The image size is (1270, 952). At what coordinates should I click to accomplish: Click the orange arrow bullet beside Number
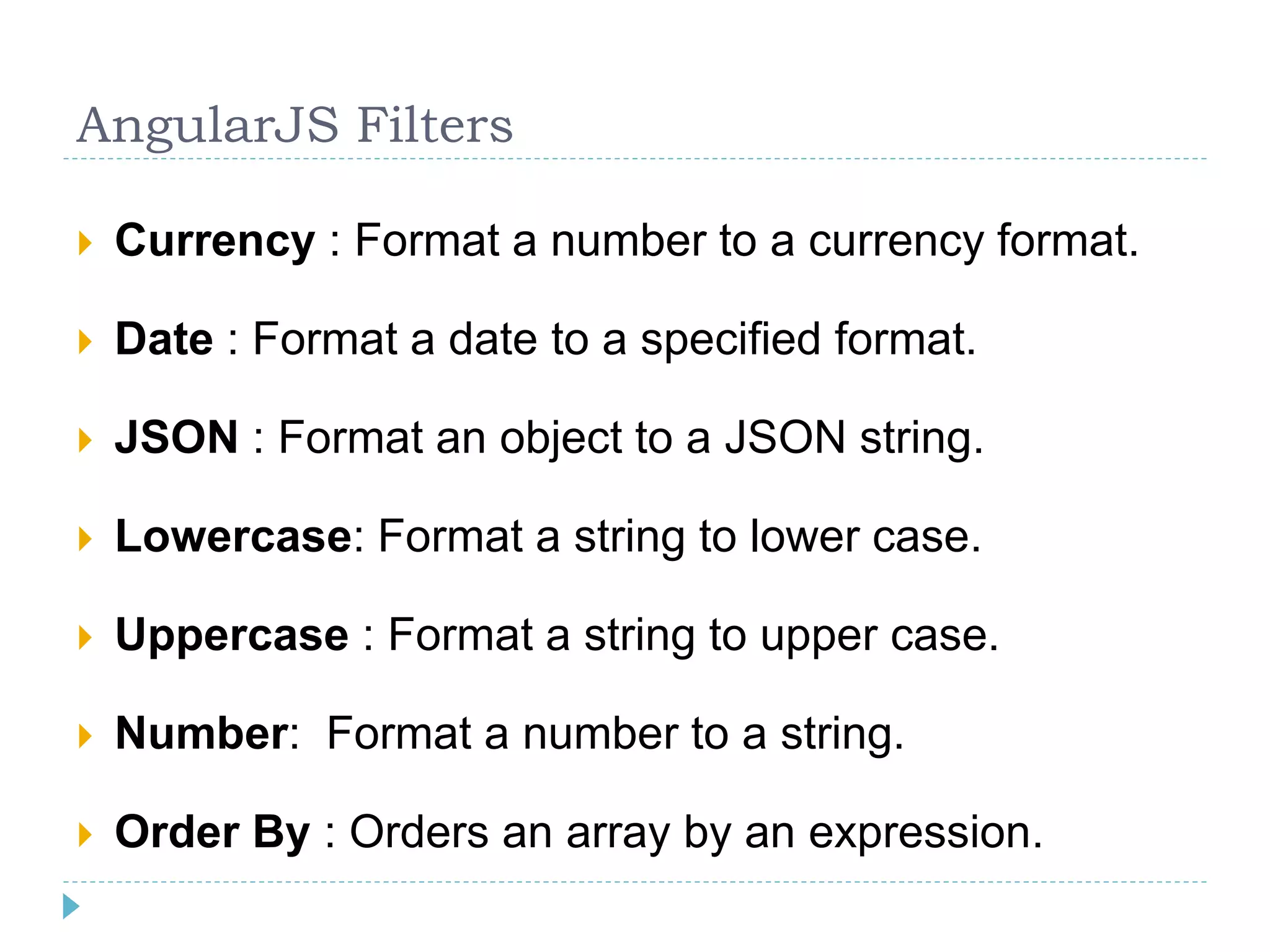point(86,736)
